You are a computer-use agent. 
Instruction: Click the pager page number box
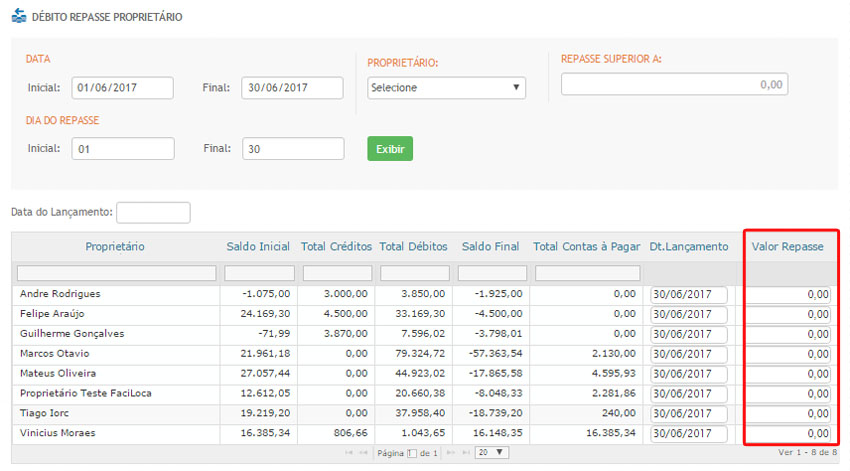[x=411, y=453]
